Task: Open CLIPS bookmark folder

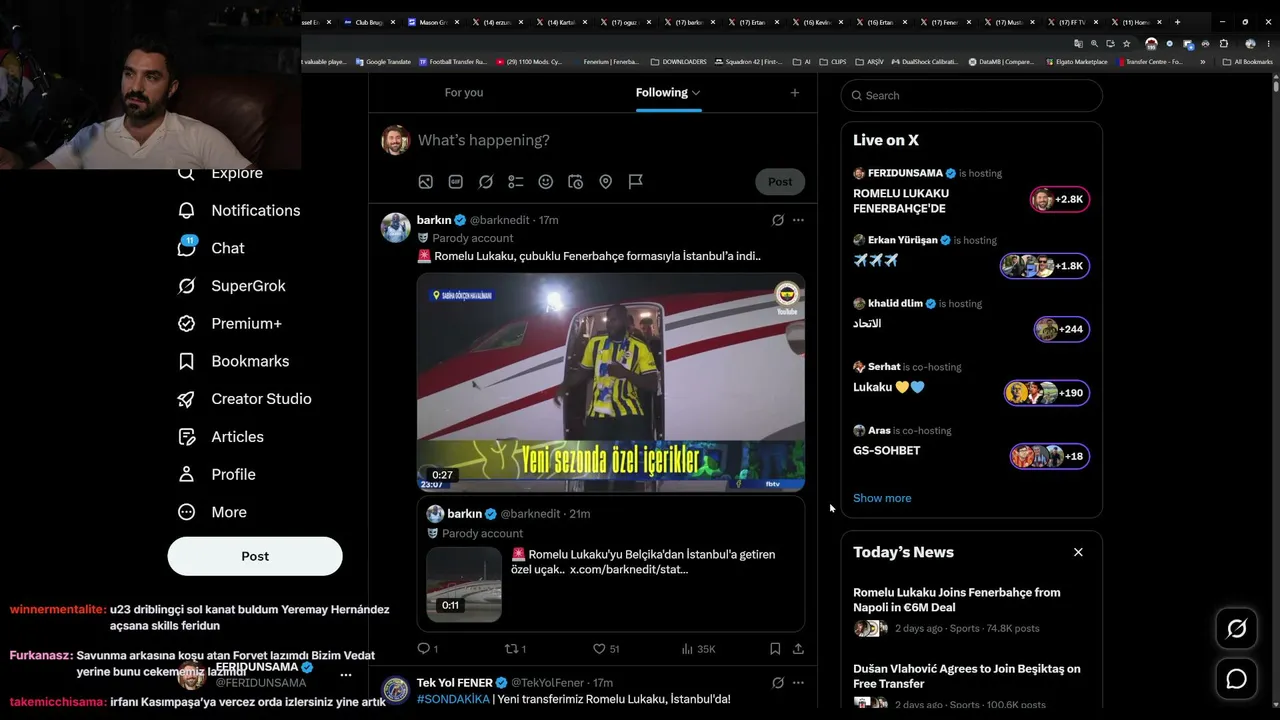Action: pyautogui.click(x=833, y=62)
